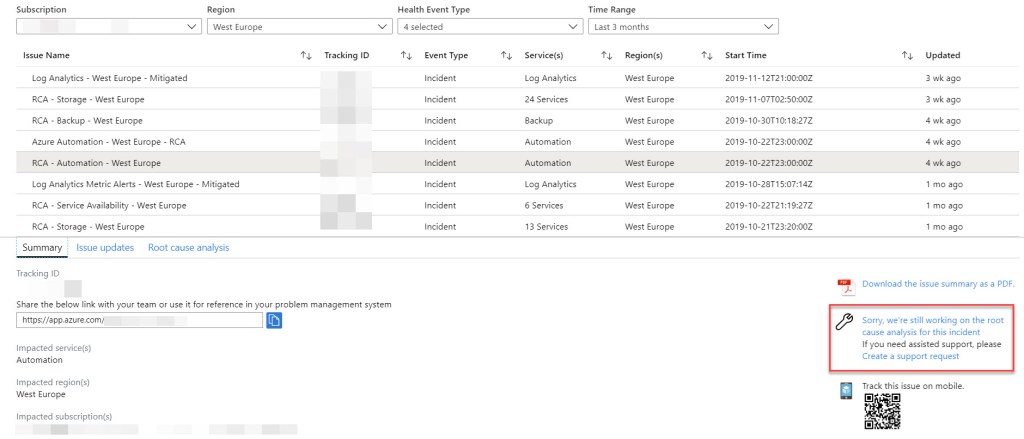Select the Log Analytics - West Europe - Mitigated row

pos(110,78)
